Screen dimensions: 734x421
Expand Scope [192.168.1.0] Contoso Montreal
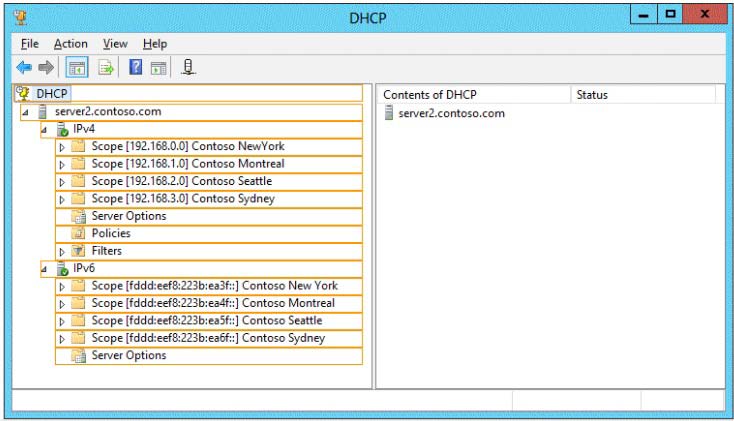coord(62,164)
